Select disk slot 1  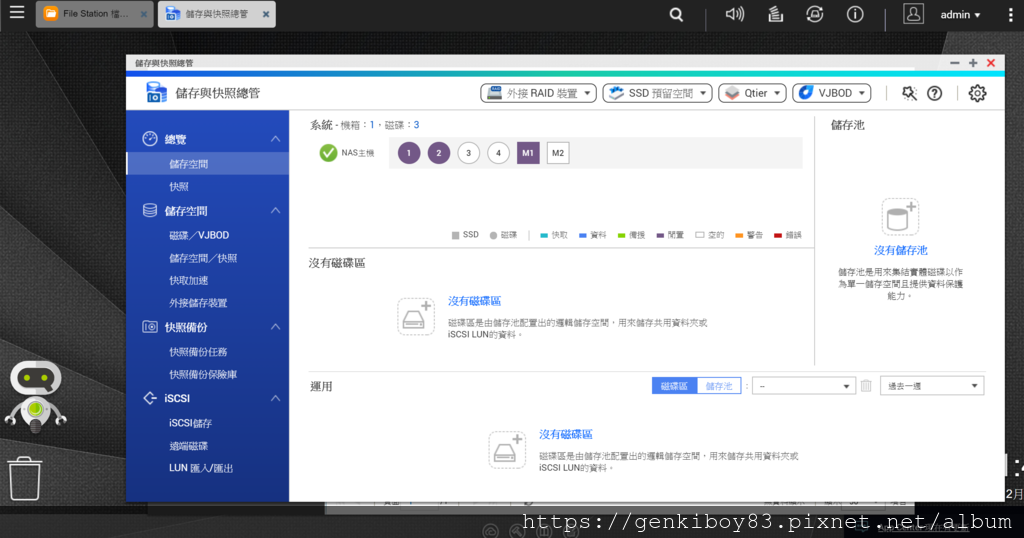point(409,153)
